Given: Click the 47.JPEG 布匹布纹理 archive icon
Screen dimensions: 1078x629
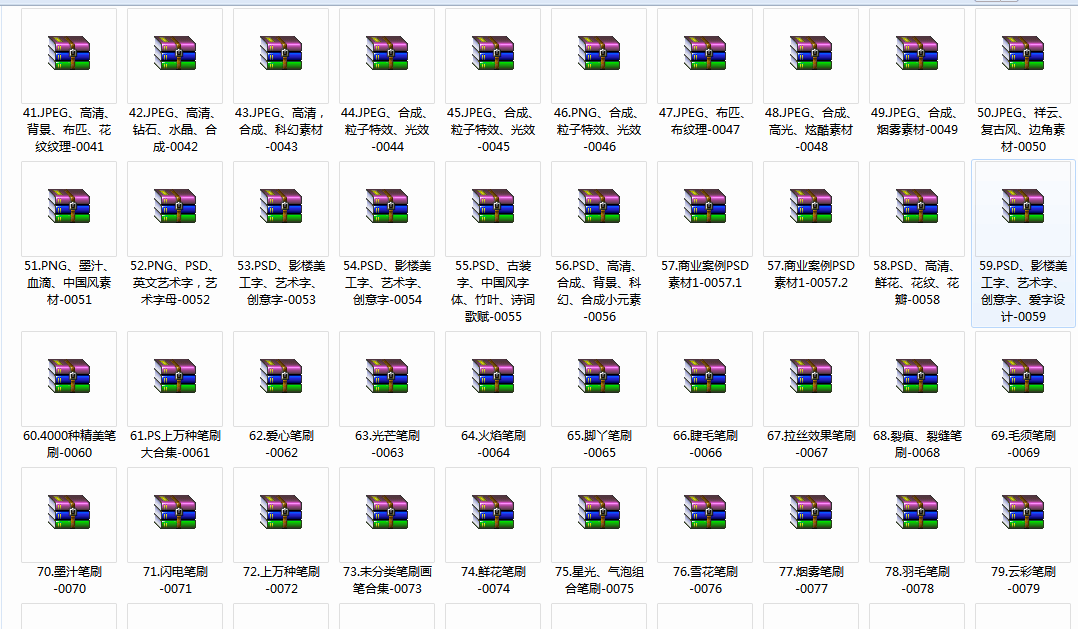Looking at the screenshot, I should coord(704,55).
